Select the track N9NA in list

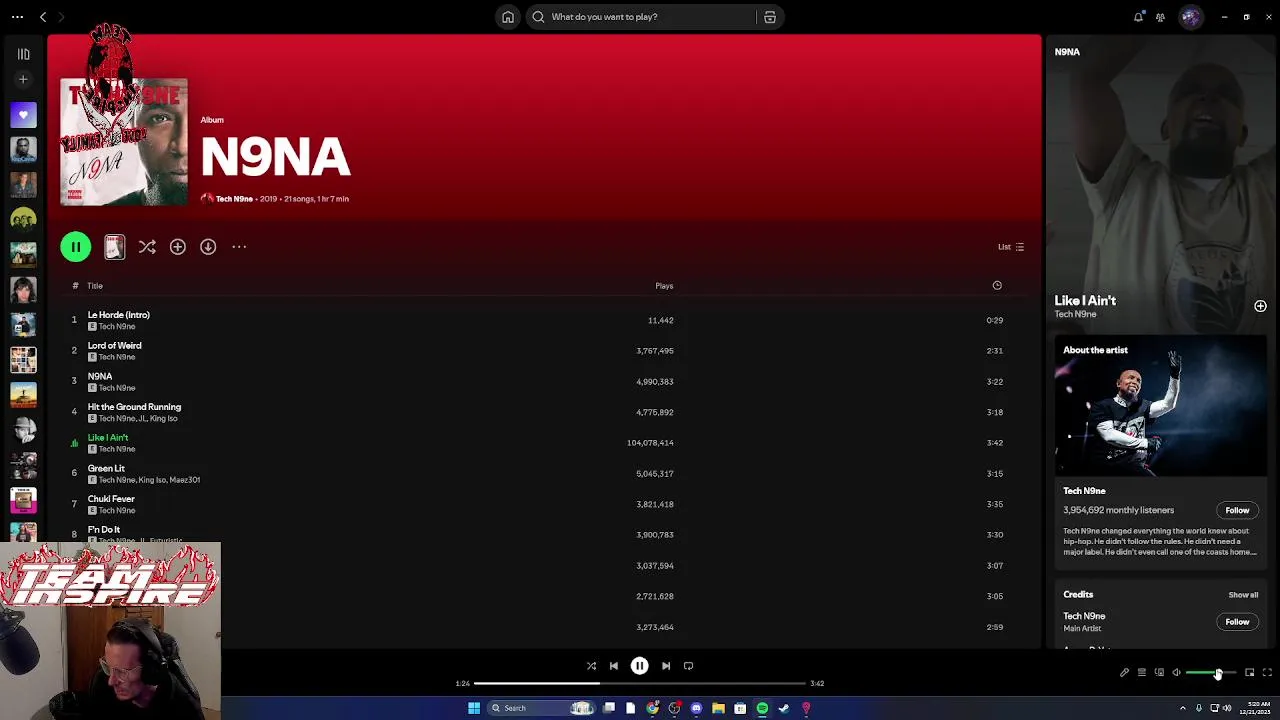(100, 376)
